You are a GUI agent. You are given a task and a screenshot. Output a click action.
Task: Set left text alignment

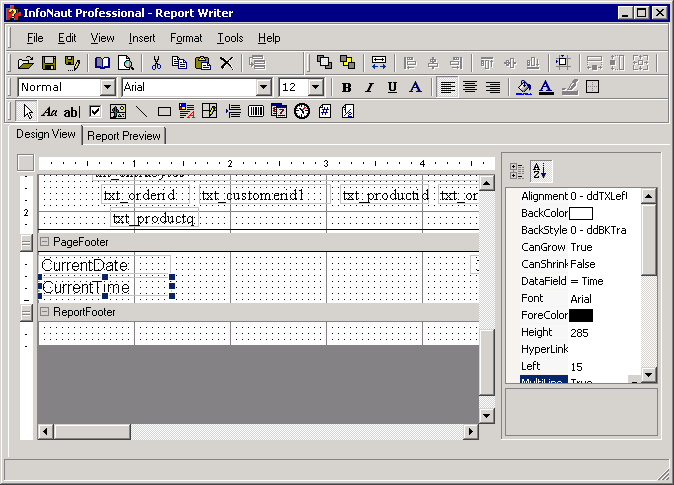pyautogui.click(x=447, y=87)
